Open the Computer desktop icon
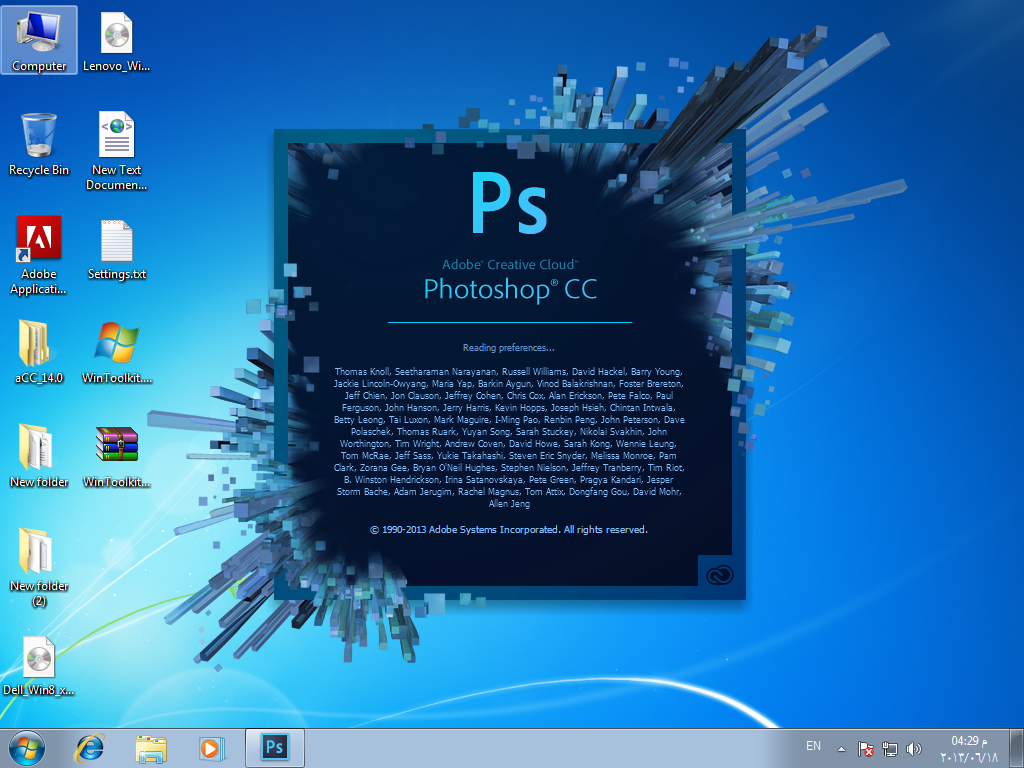The width and height of the screenshot is (1024, 768). point(39,40)
